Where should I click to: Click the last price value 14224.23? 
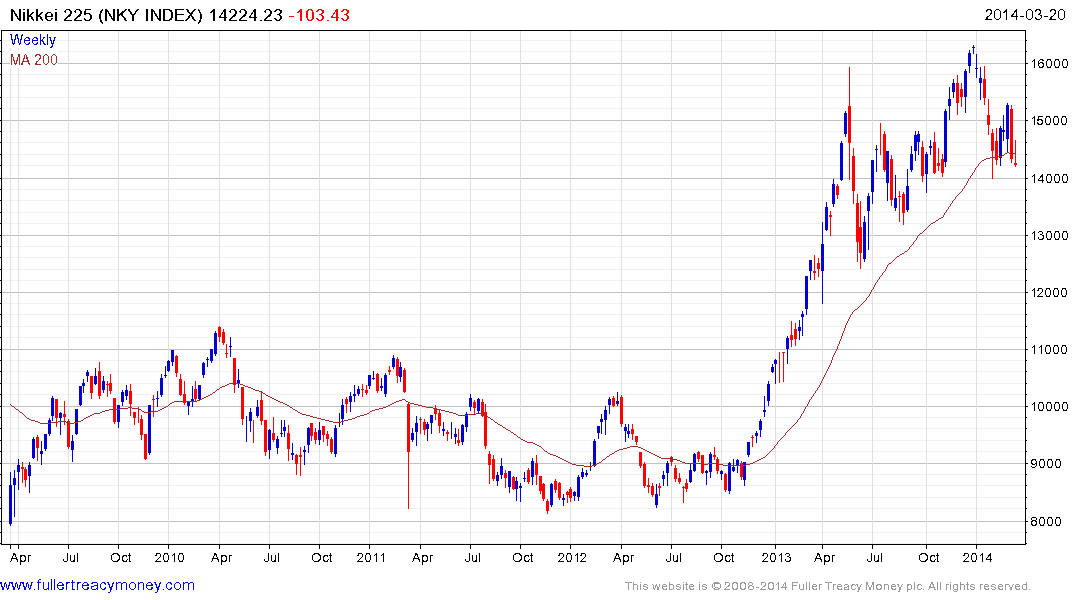245,14
